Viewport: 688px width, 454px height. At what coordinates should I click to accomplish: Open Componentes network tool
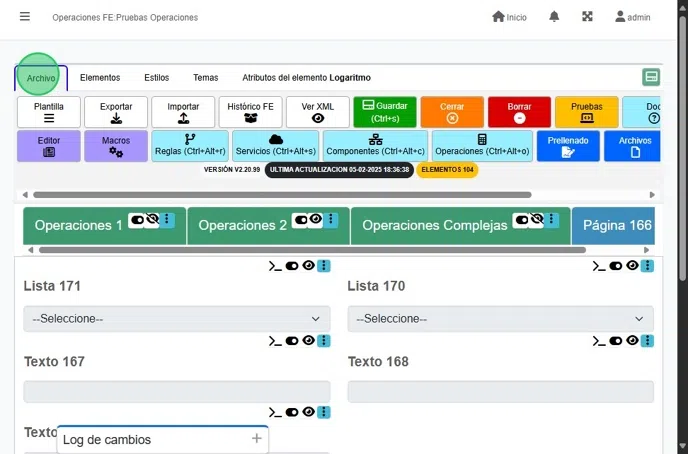click(375, 146)
